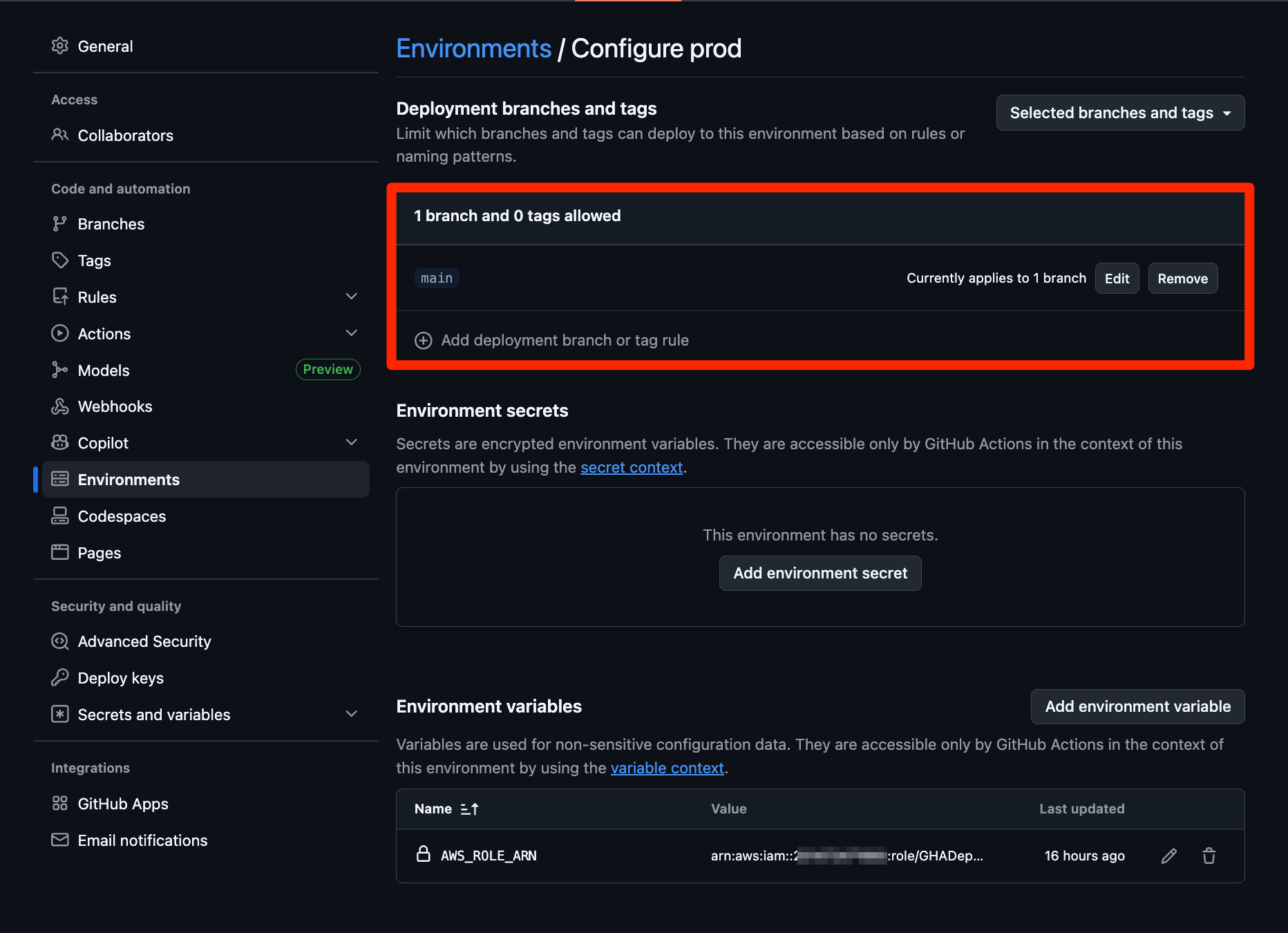Expand the Copilot section chevron

point(352,442)
